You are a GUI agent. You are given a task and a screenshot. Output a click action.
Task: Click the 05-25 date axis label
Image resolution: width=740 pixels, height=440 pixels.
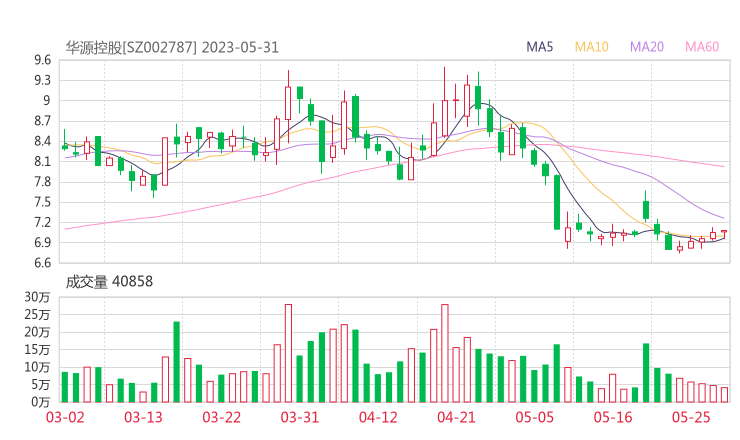pos(691,417)
